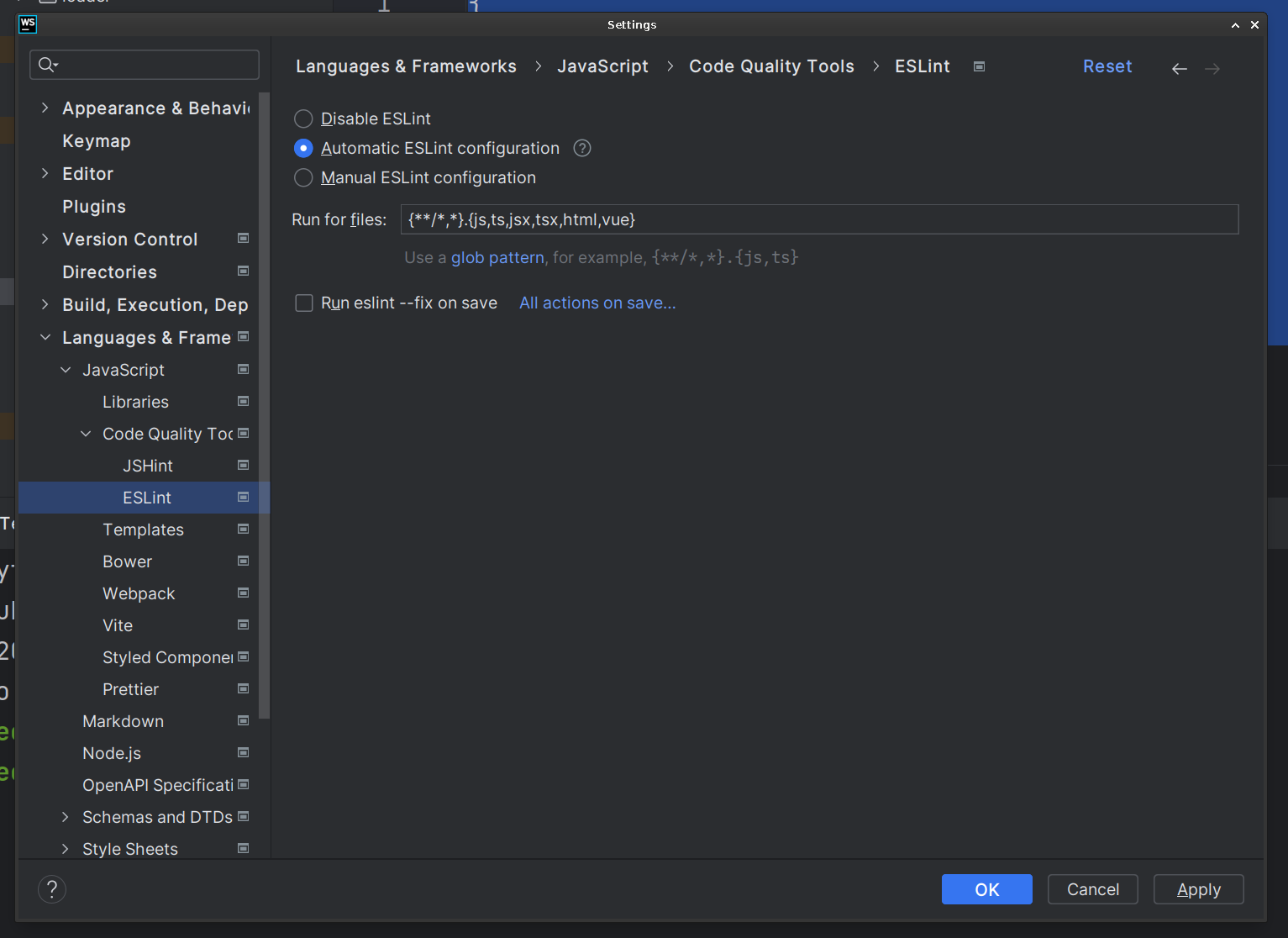The width and height of the screenshot is (1288, 938).
Task: Click Languages & Frameworks breadcrumb
Action: pos(406,66)
